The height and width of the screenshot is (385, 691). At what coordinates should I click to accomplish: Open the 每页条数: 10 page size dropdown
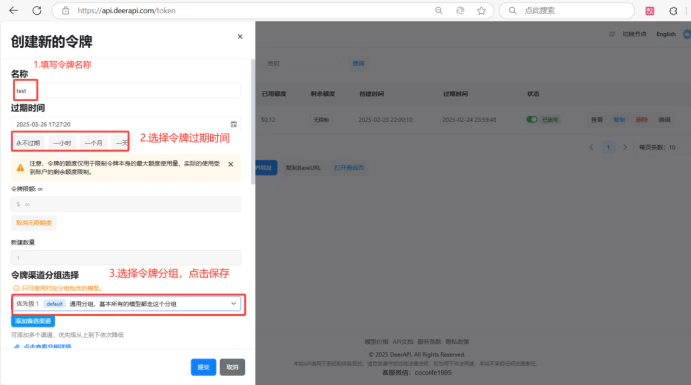click(661, 147)
